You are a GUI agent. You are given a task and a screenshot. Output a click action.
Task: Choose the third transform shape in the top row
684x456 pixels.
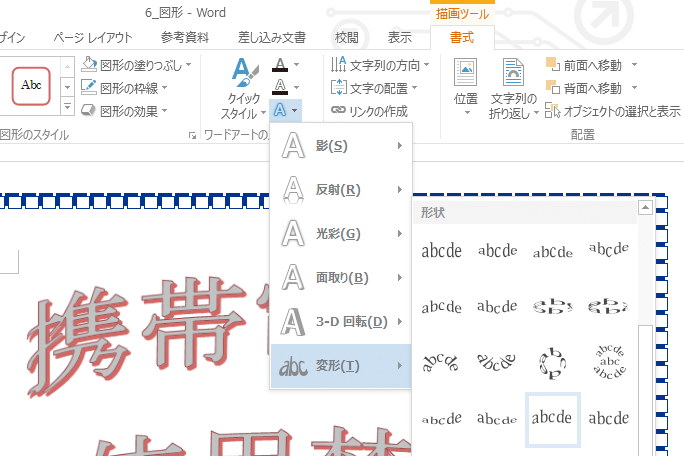(x=553, y=251)
